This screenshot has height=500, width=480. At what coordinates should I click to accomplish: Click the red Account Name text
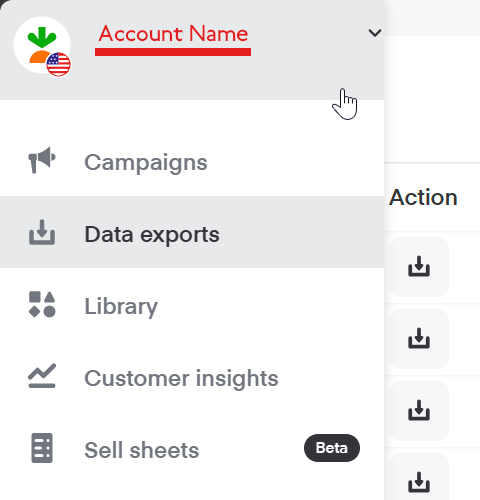tap(173, 34)
